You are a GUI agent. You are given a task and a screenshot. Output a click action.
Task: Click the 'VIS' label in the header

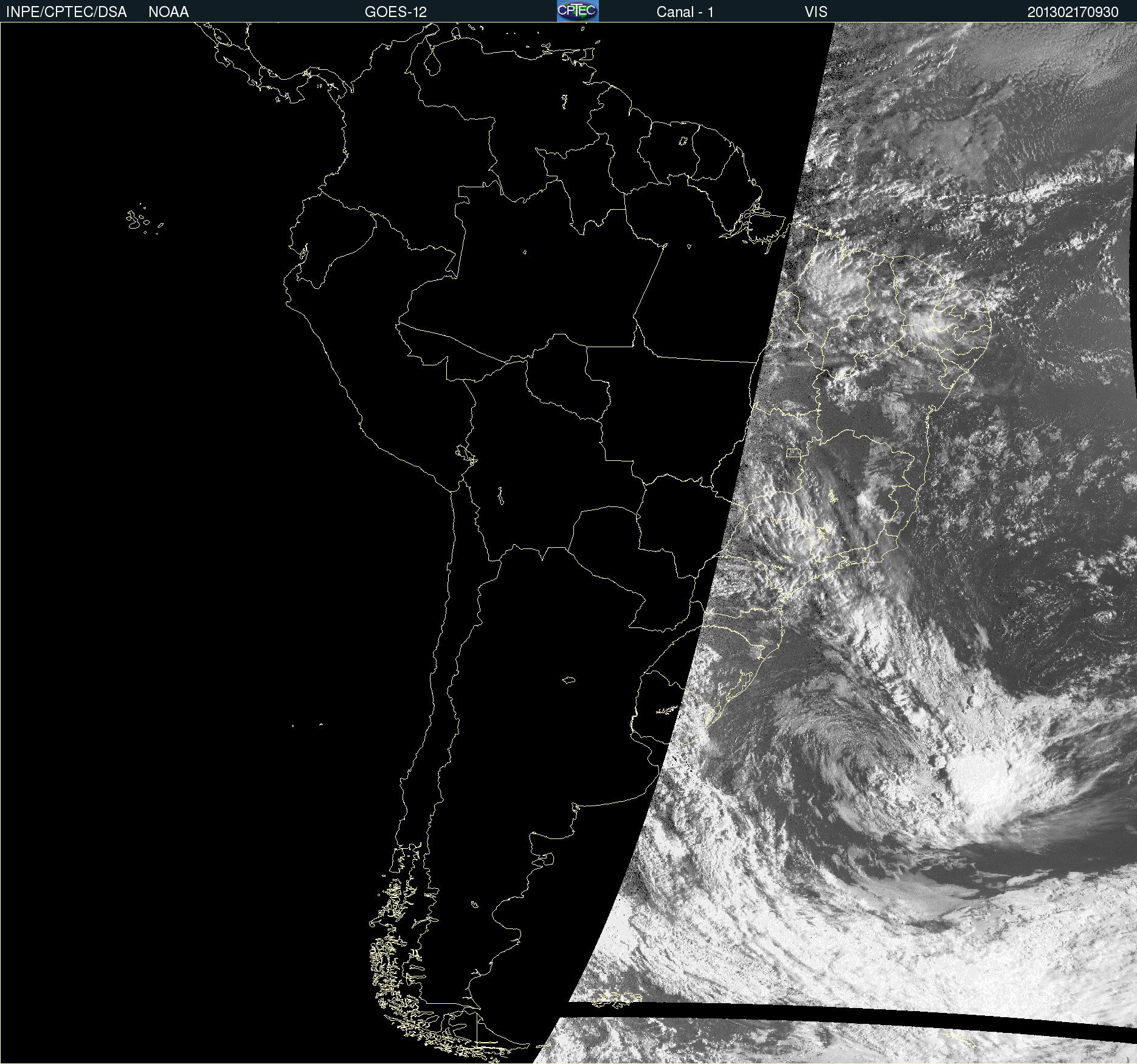tap(816, 12)
